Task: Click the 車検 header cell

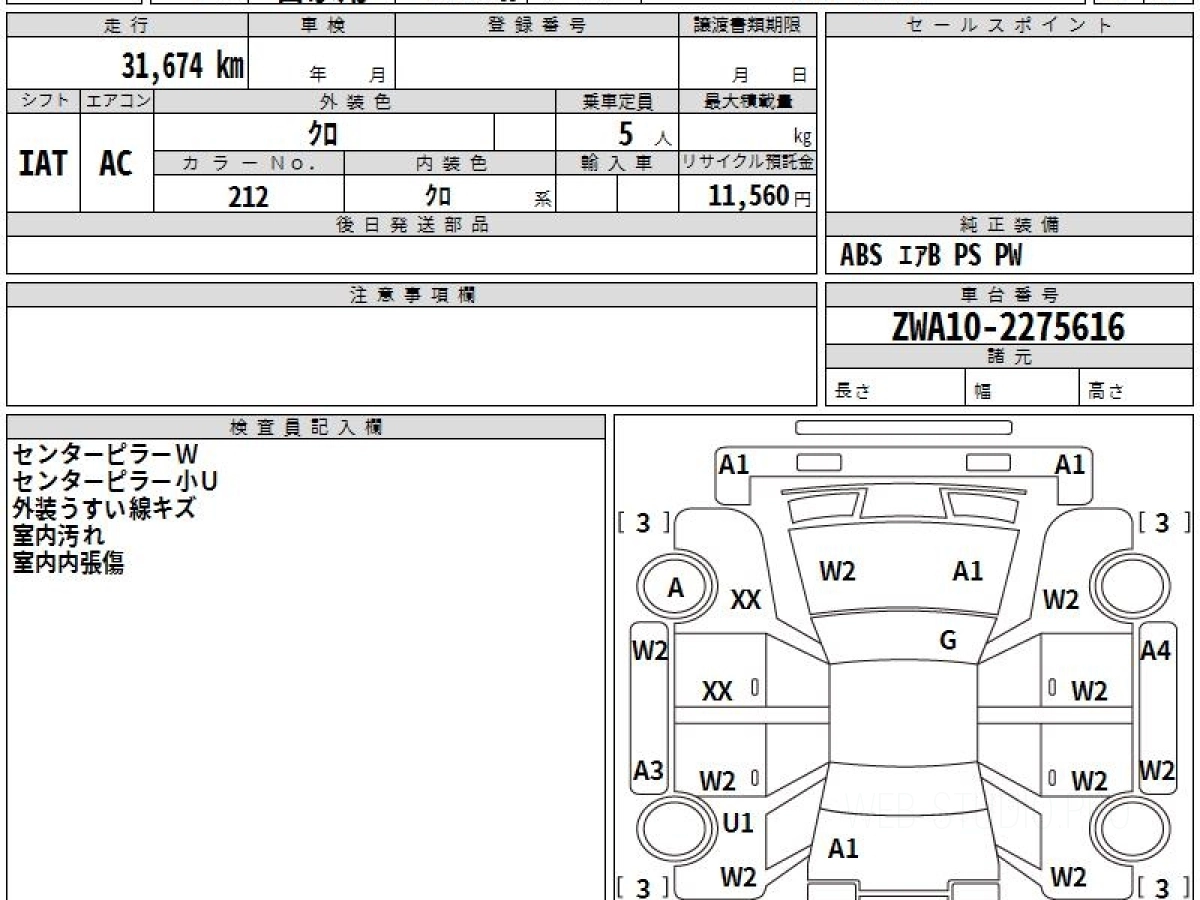Action: tap(322, 26)
